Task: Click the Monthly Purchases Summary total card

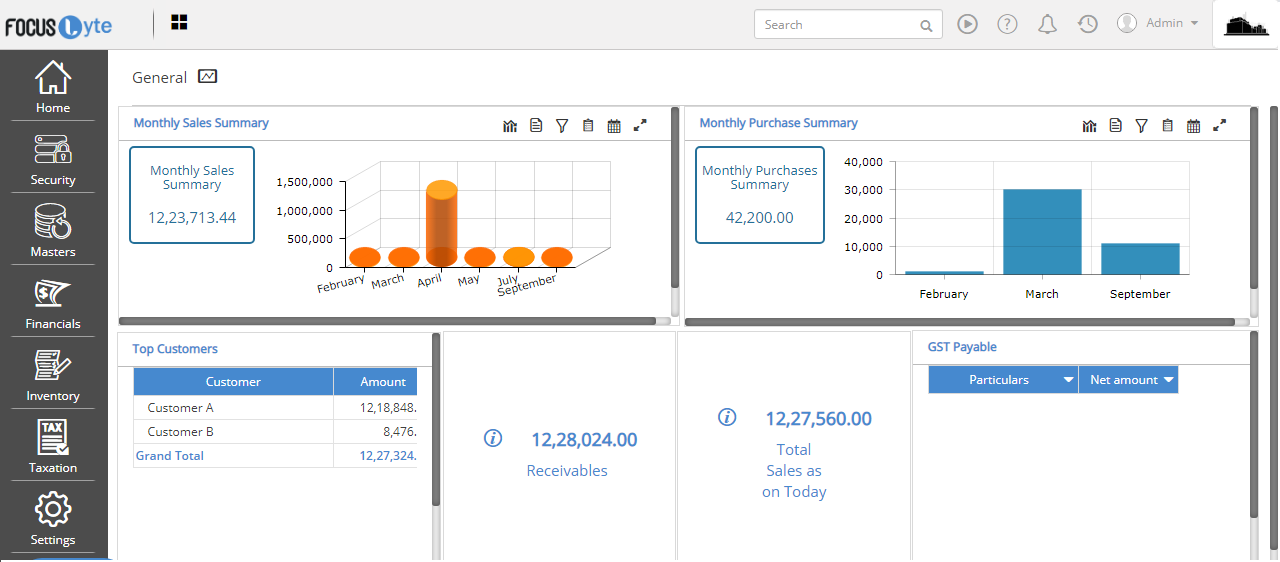Action: 760,195
